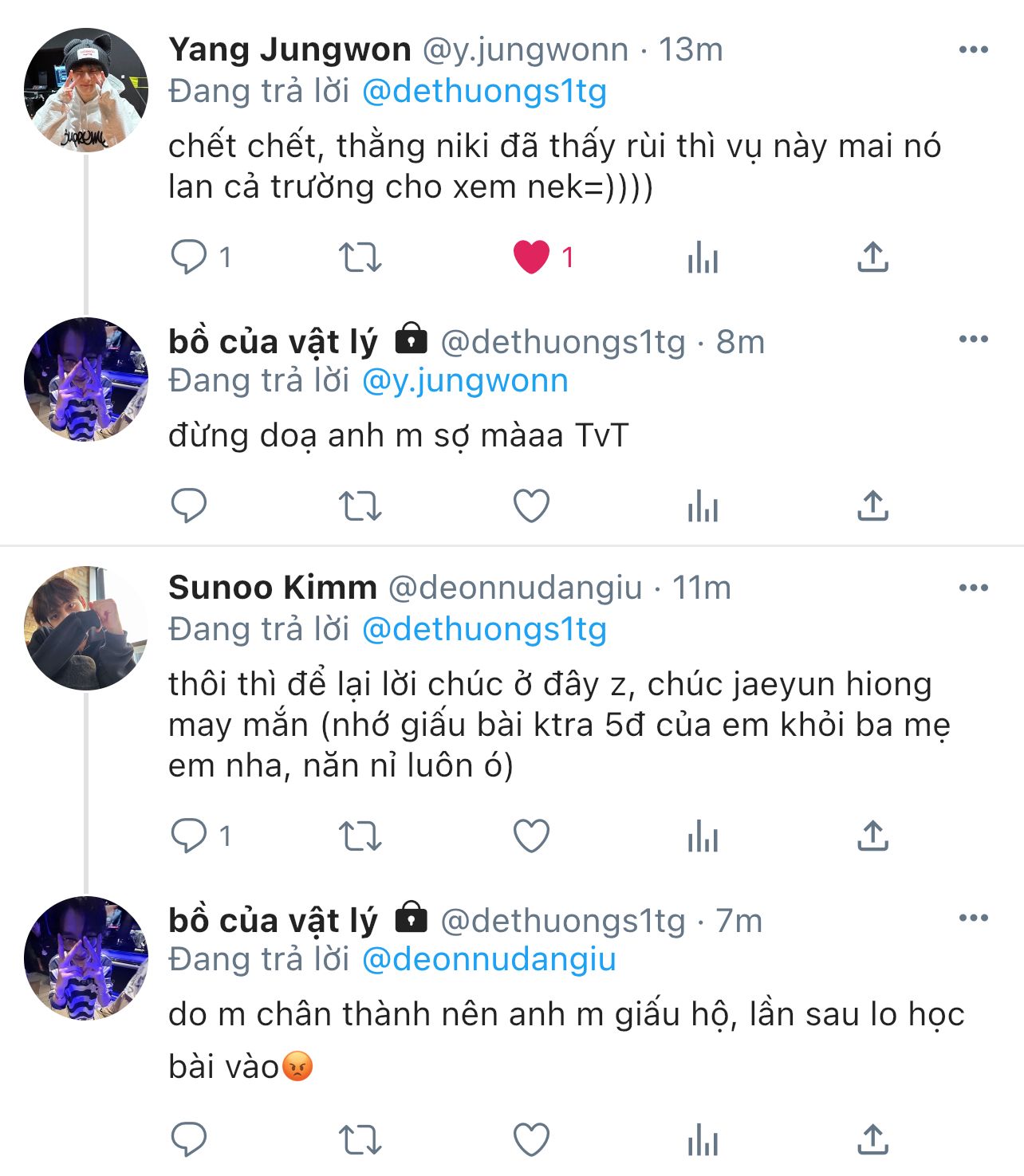Open Sunoo Kimm's profile picture
Screen dimensions: 1024x1176
[x=86, y=628]
